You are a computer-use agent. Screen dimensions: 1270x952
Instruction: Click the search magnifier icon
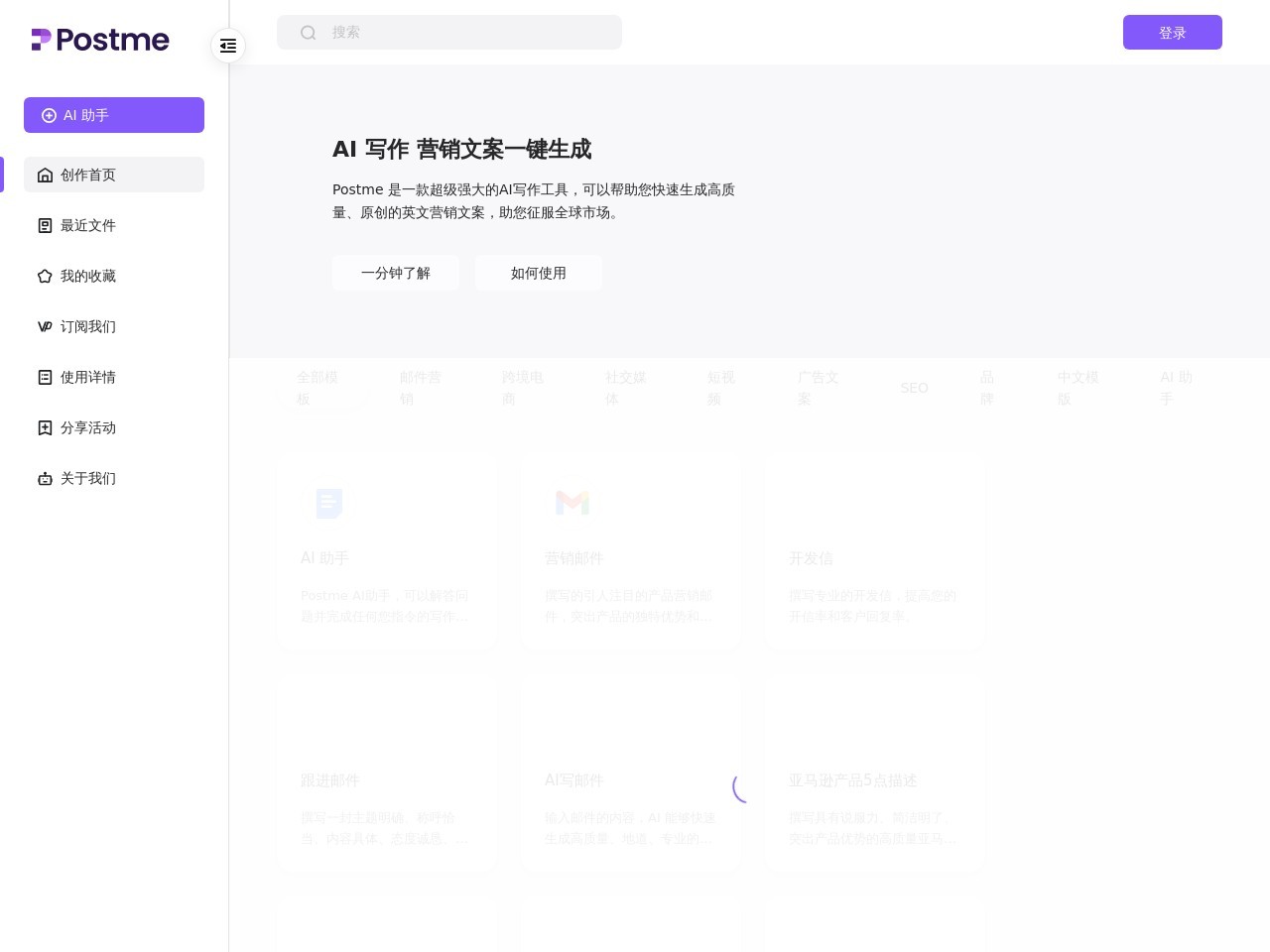point(309,33)
